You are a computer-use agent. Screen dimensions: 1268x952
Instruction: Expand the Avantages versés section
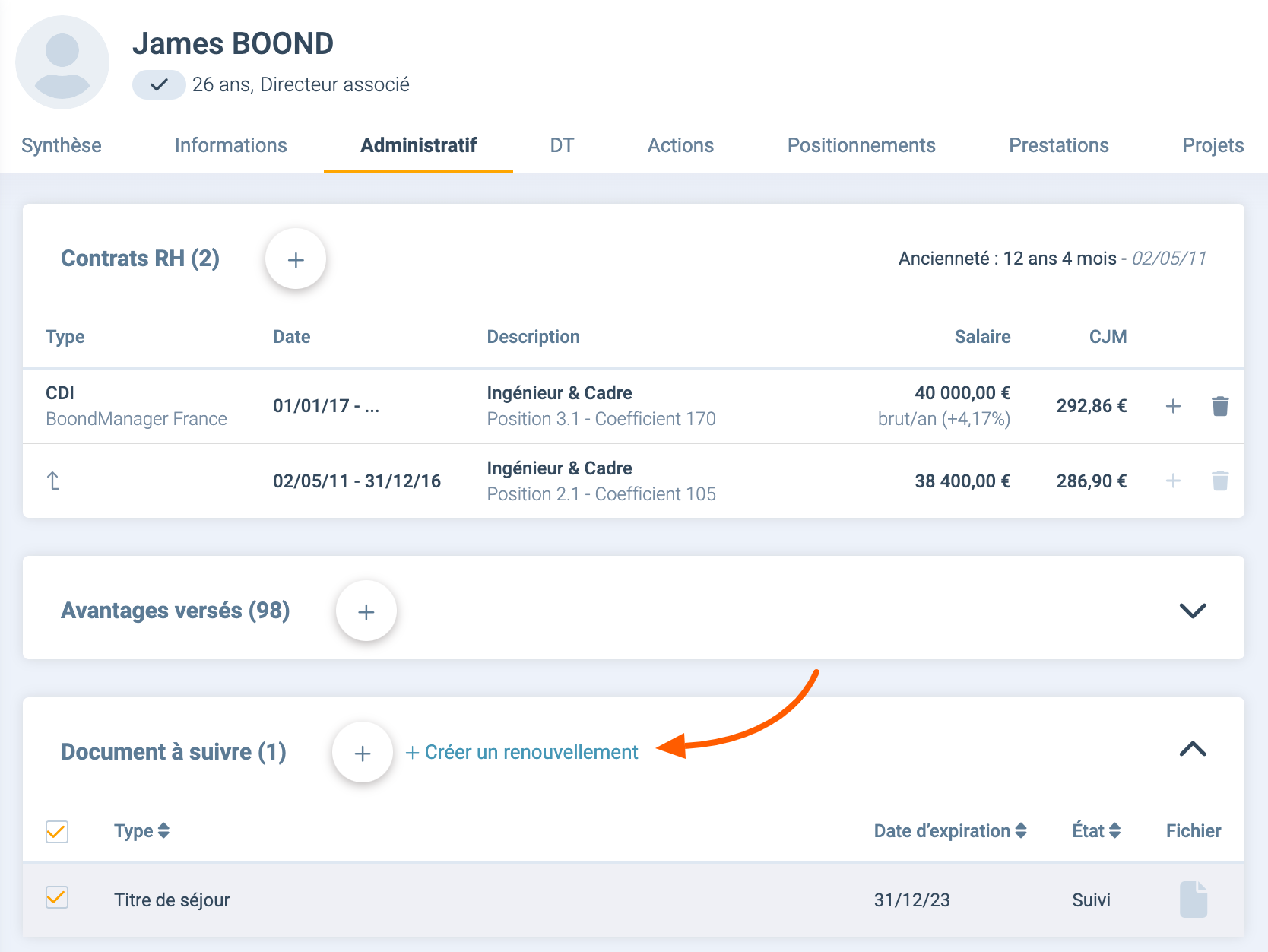[x=1193, y=610]
